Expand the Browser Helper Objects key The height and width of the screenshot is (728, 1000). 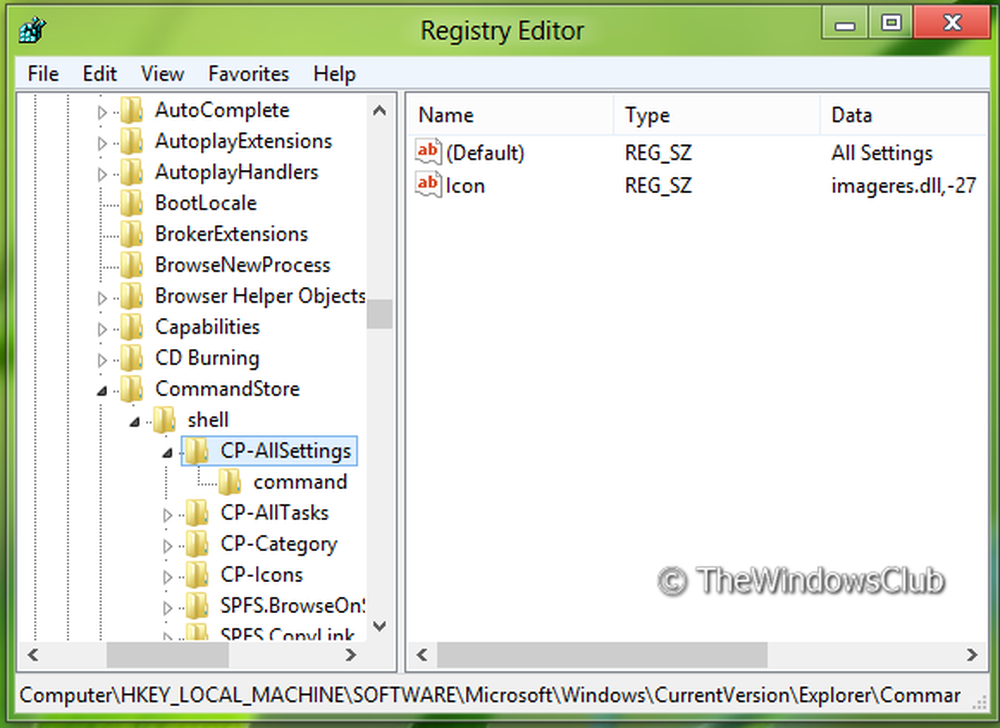(102, 298)
